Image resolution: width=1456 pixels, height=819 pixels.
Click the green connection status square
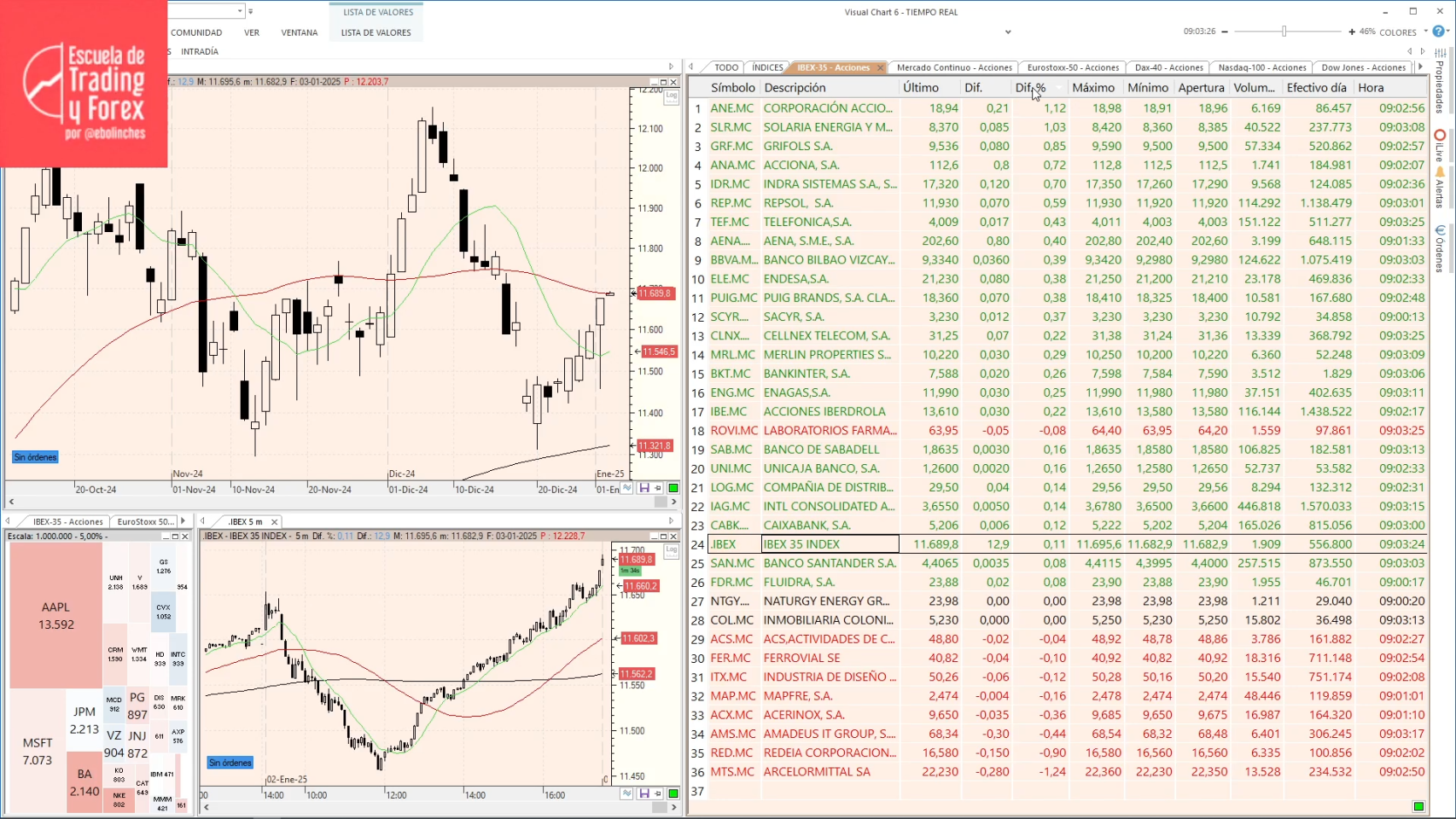(673, 487)
